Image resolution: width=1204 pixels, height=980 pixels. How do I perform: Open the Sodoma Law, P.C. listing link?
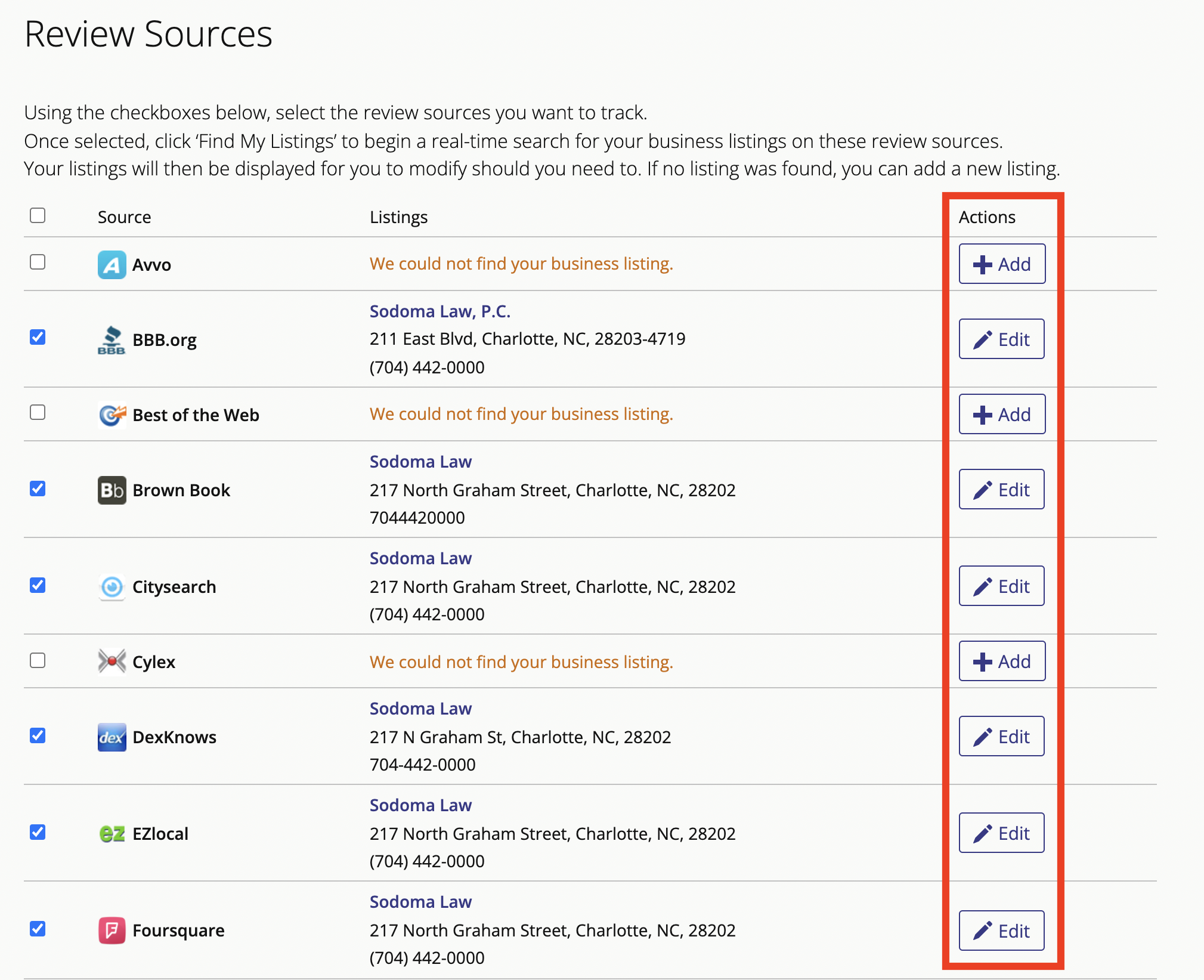coord(440,311)
